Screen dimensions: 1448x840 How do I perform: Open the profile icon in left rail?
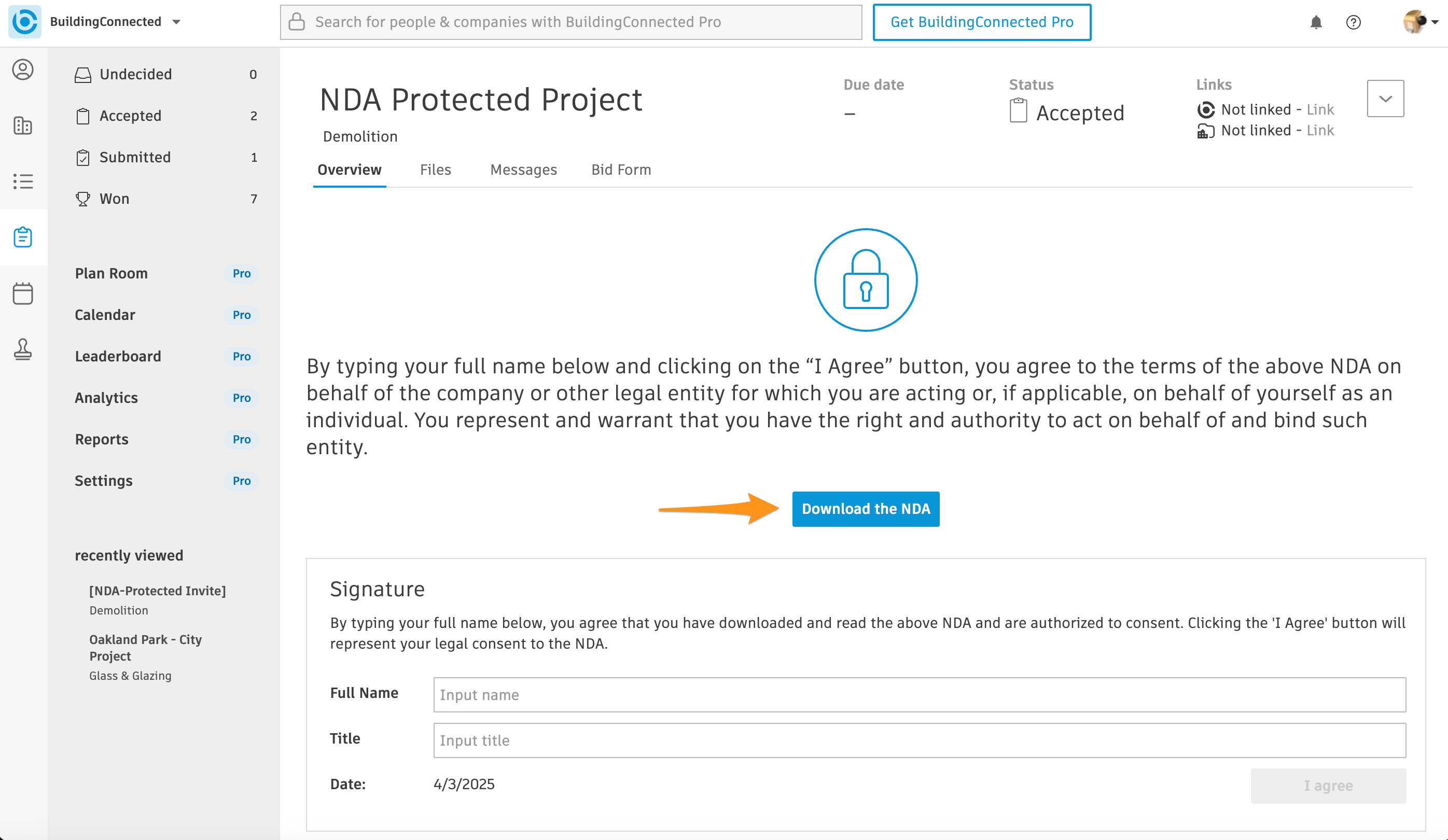[23, 69]
